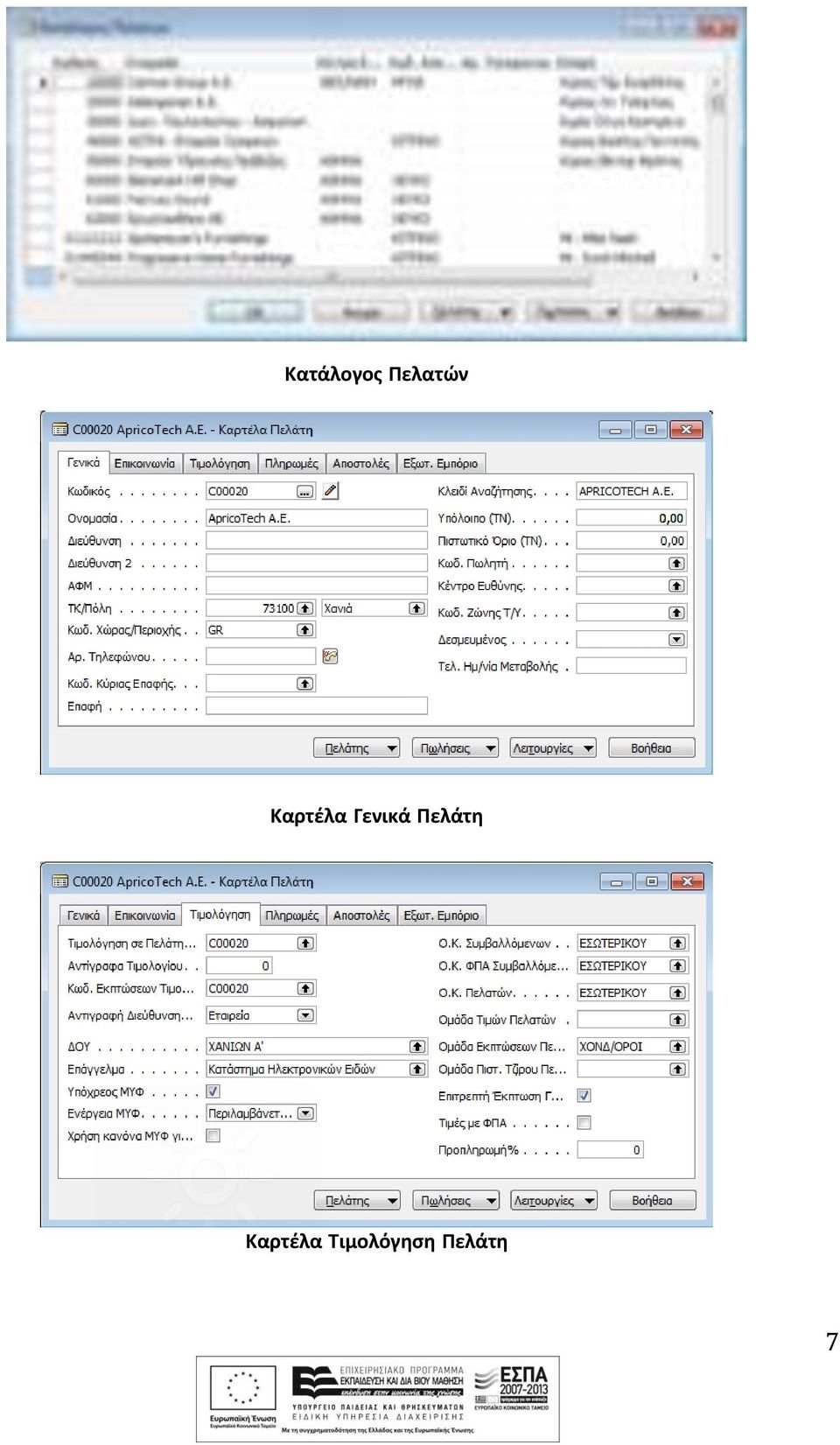Select the Επικοινωνία tab in the bottom window
This screenshot has width=840, height=1445.
[145, 915]
